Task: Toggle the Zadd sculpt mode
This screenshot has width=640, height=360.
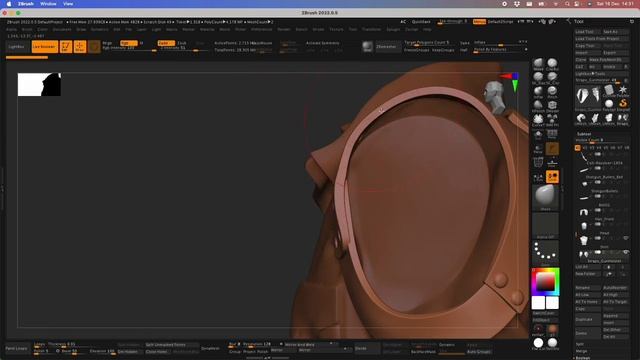Action: [166, 43]
